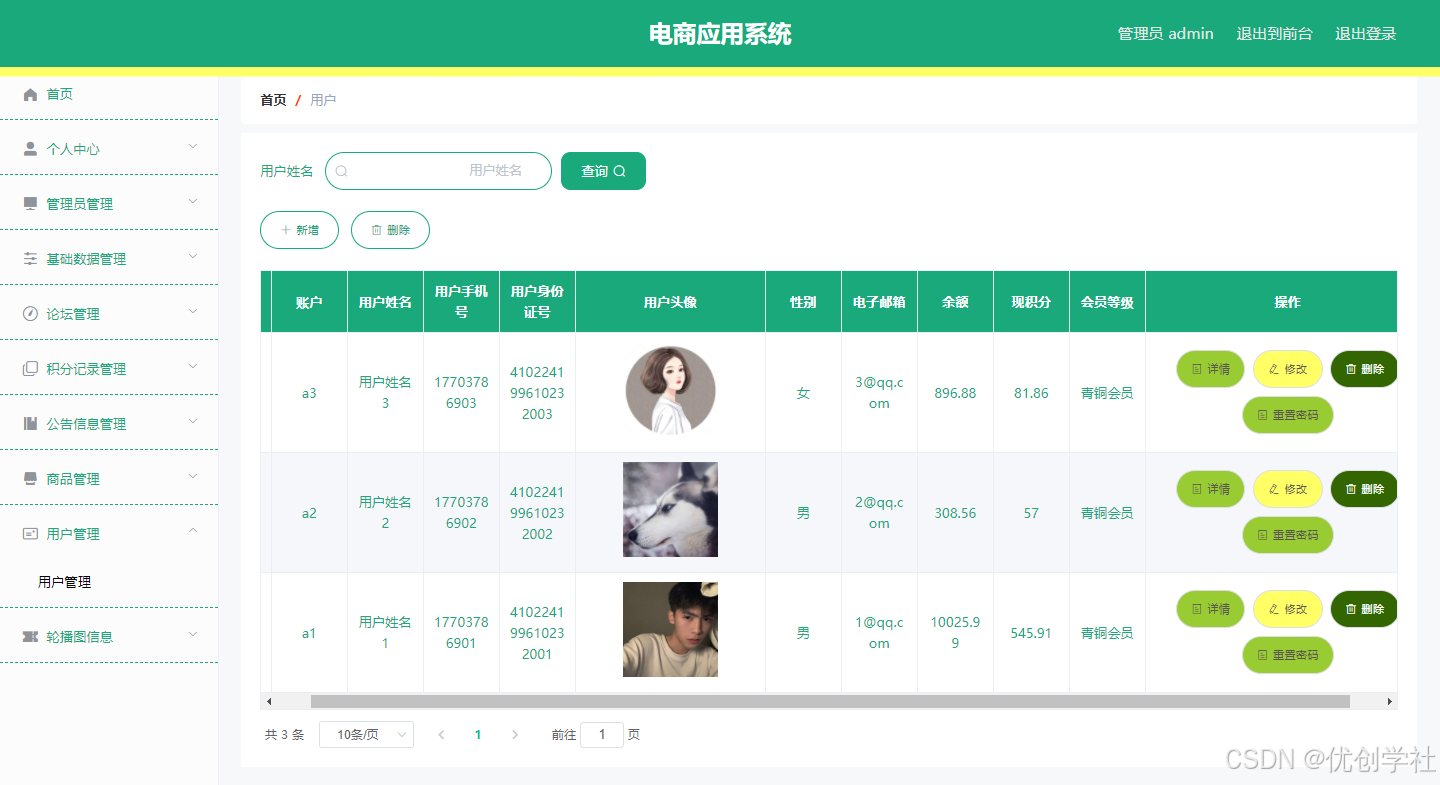Expand the 管理员管理 chevron

(x=193, y=202)
